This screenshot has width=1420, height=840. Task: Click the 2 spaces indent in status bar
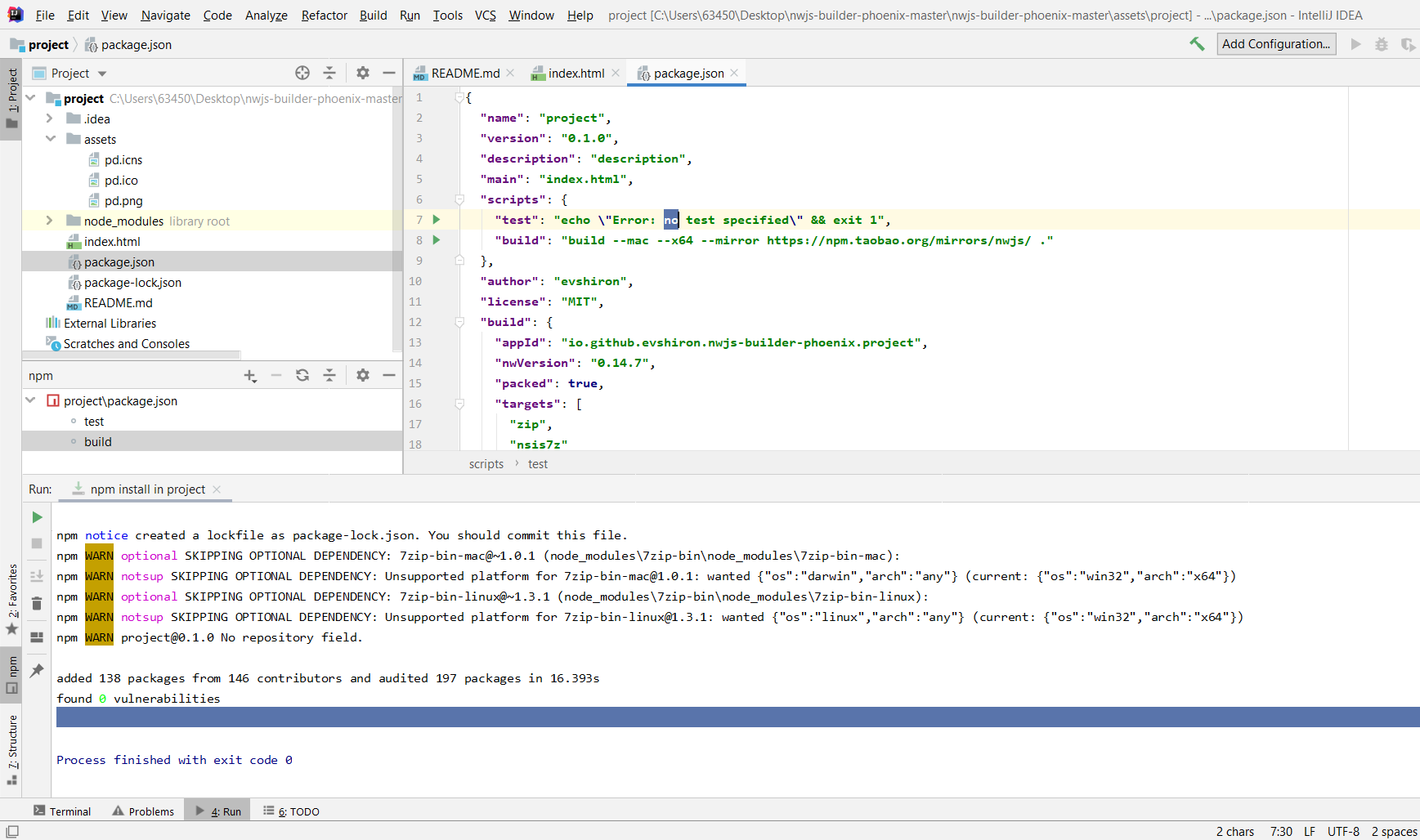1394,831
